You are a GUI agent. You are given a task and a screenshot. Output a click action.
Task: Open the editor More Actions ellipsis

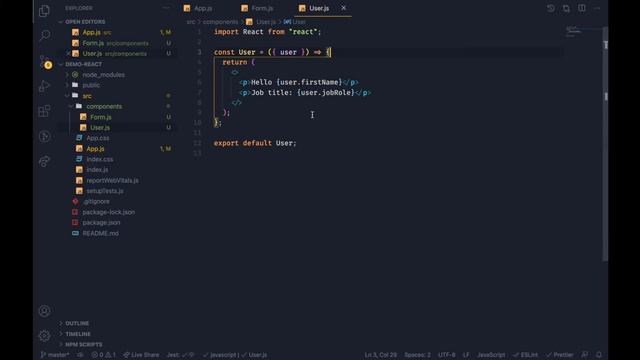tap(597, 8)
